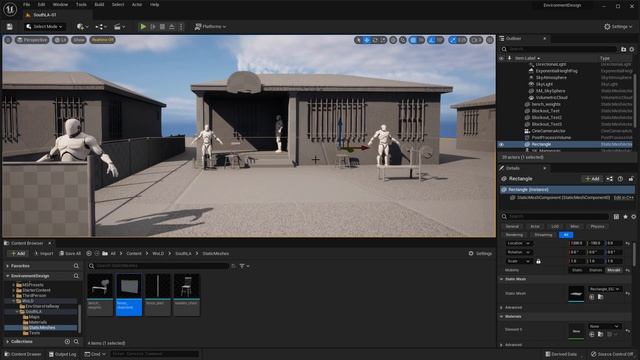Sort Outliner by Item Label

tap(527, 58)
